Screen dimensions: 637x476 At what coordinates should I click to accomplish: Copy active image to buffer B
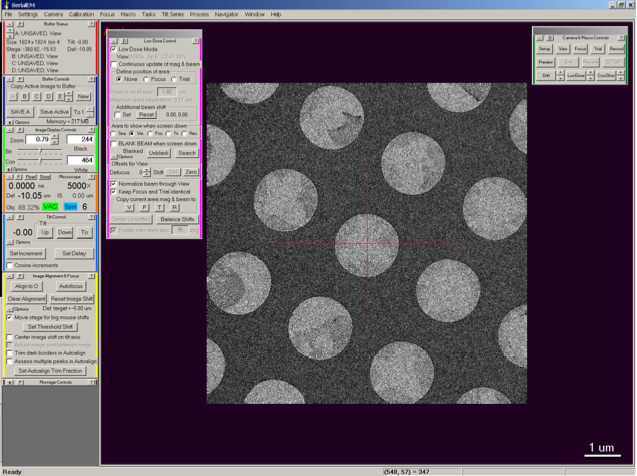[25, 96]
